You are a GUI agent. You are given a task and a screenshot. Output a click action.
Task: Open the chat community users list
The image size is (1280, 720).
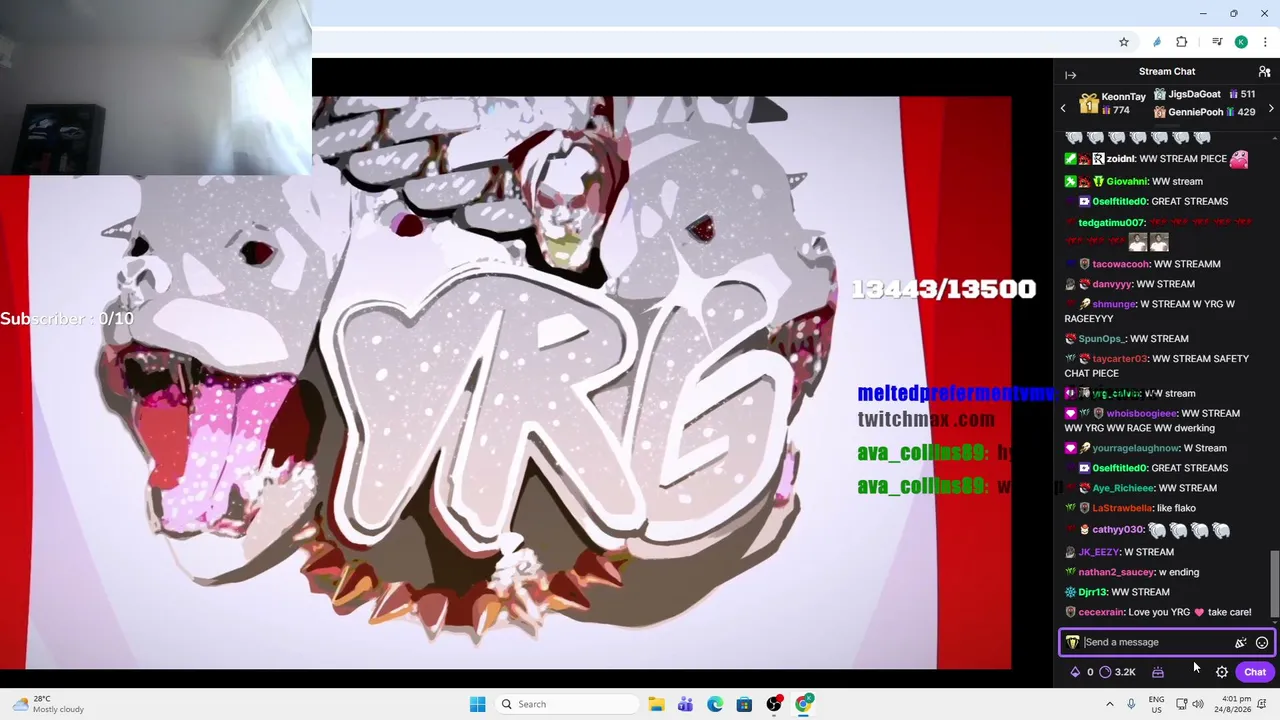click(x=1264, y=72)
